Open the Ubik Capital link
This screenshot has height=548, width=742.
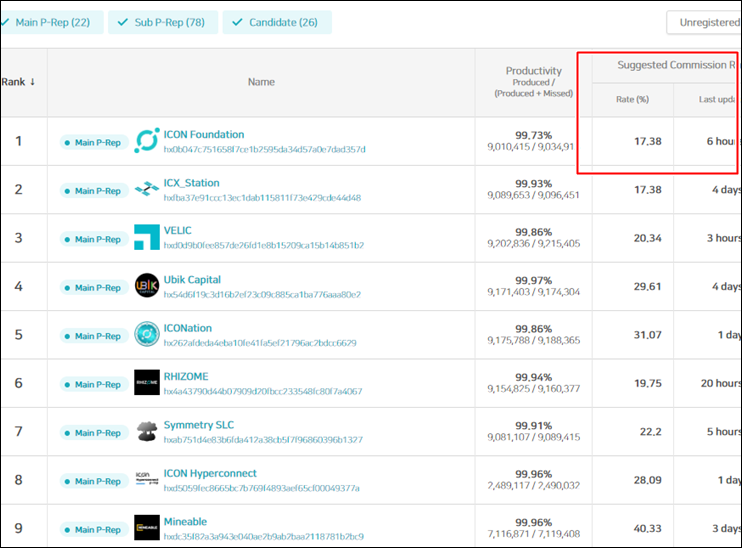point(192,280)
